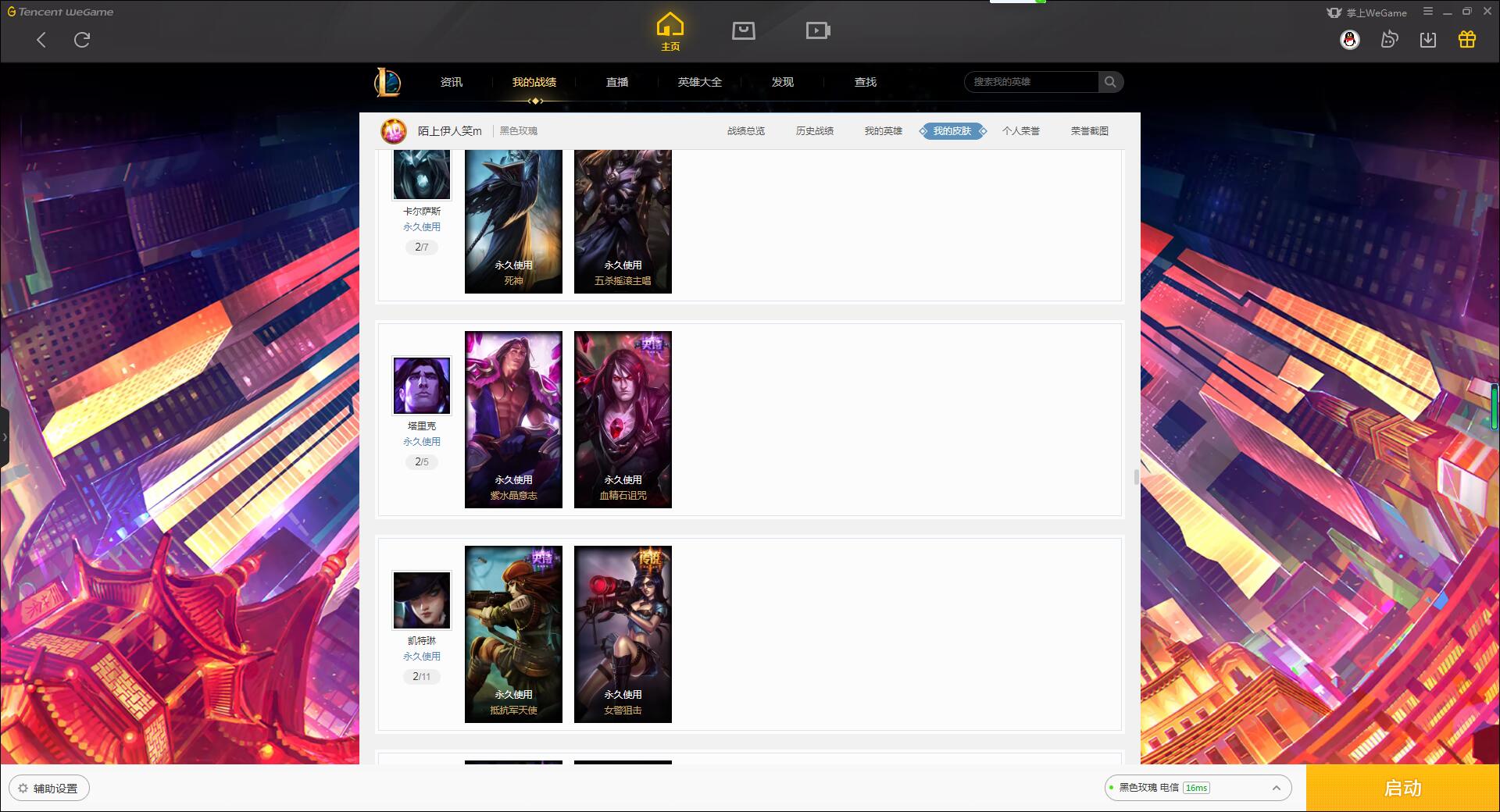Click the League of Legends logo

[387, 82]
